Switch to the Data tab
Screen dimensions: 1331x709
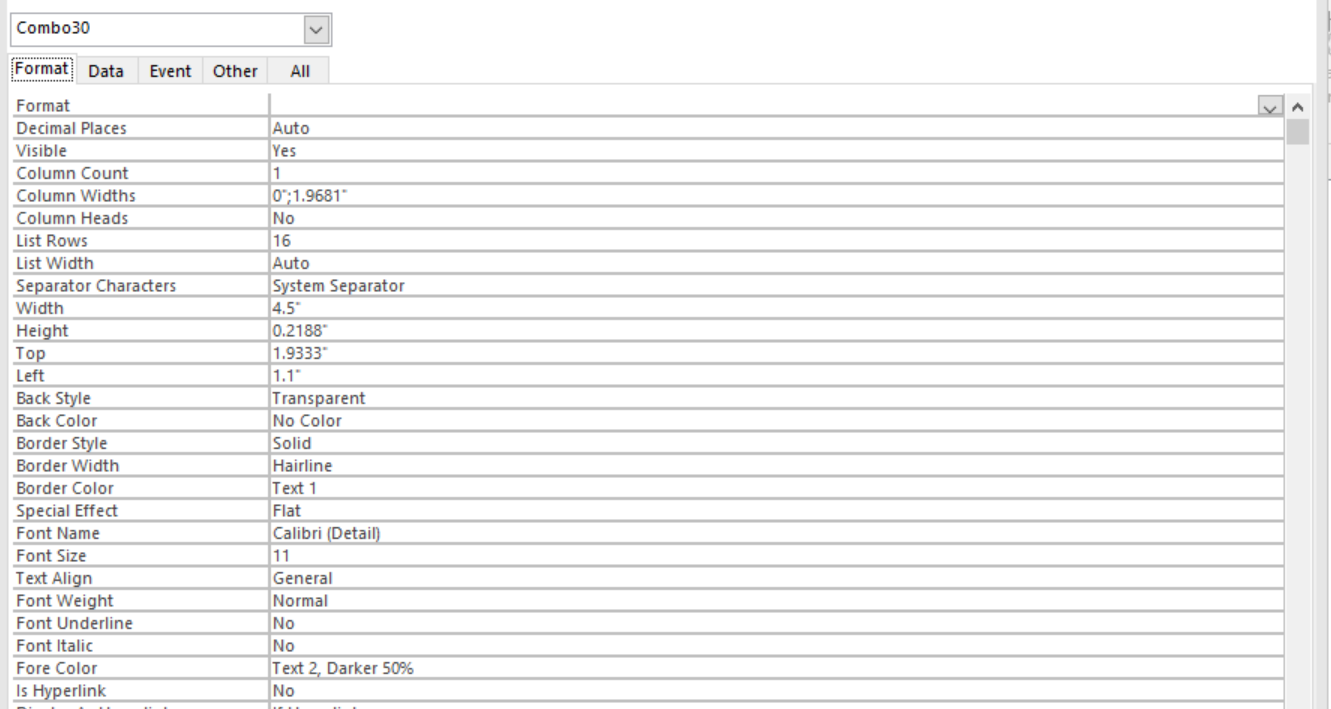(x=105, y=71)
